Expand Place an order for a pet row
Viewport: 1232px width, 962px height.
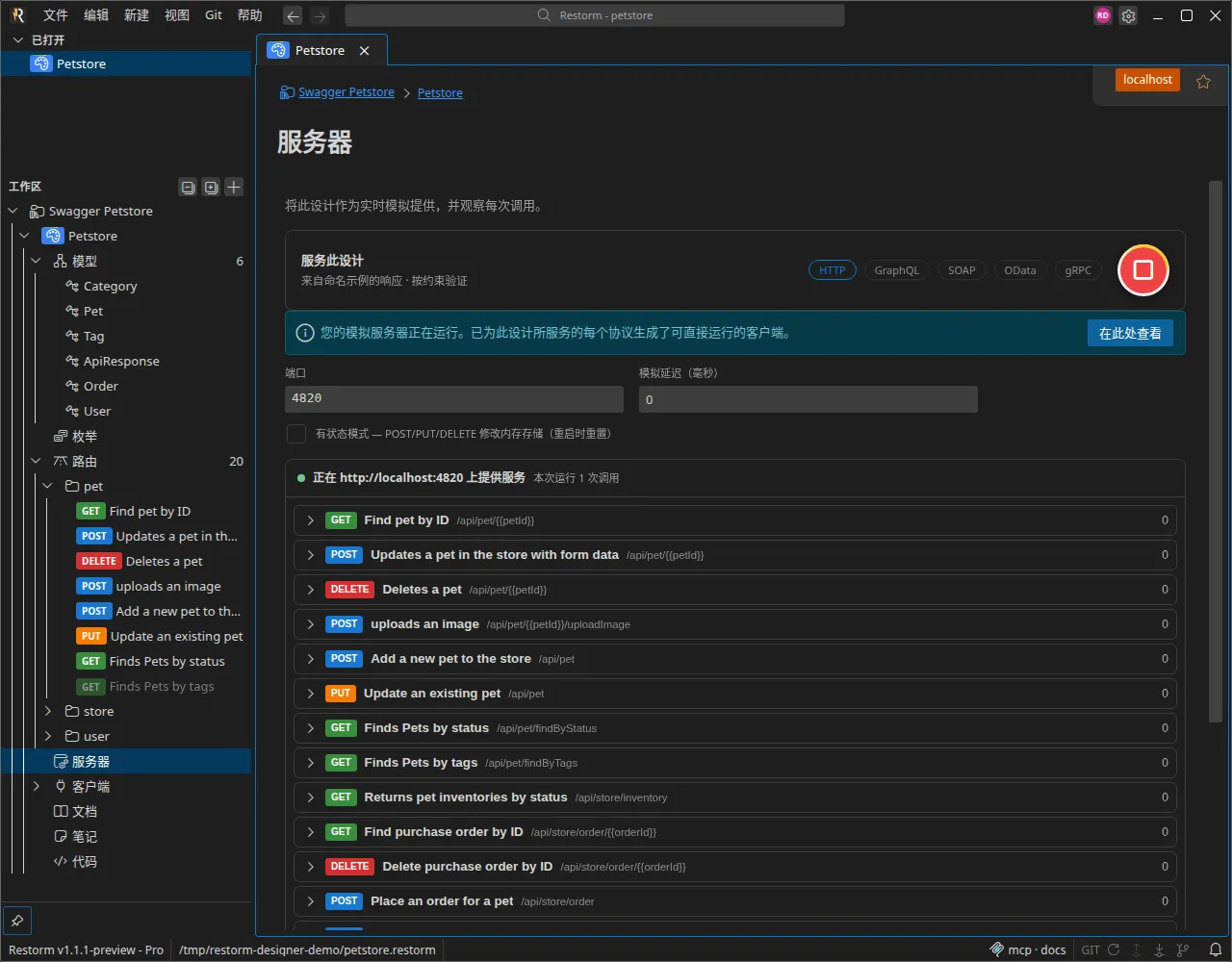[311, 900]
